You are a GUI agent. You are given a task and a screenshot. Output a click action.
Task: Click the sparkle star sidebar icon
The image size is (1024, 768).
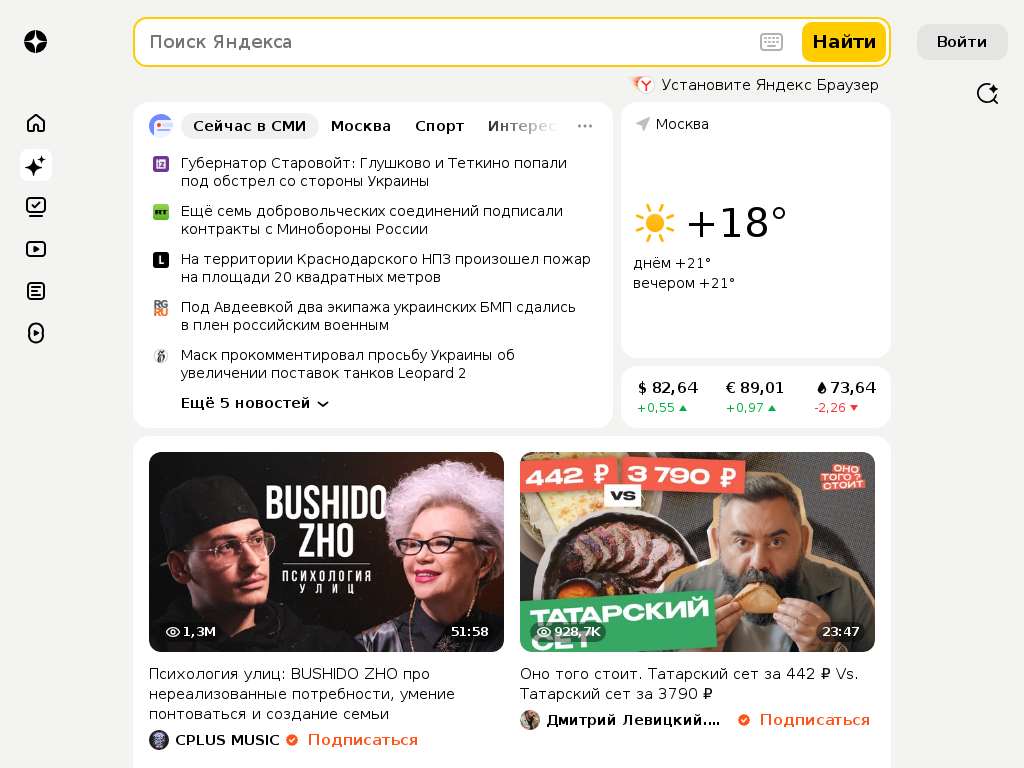point(36,165)
